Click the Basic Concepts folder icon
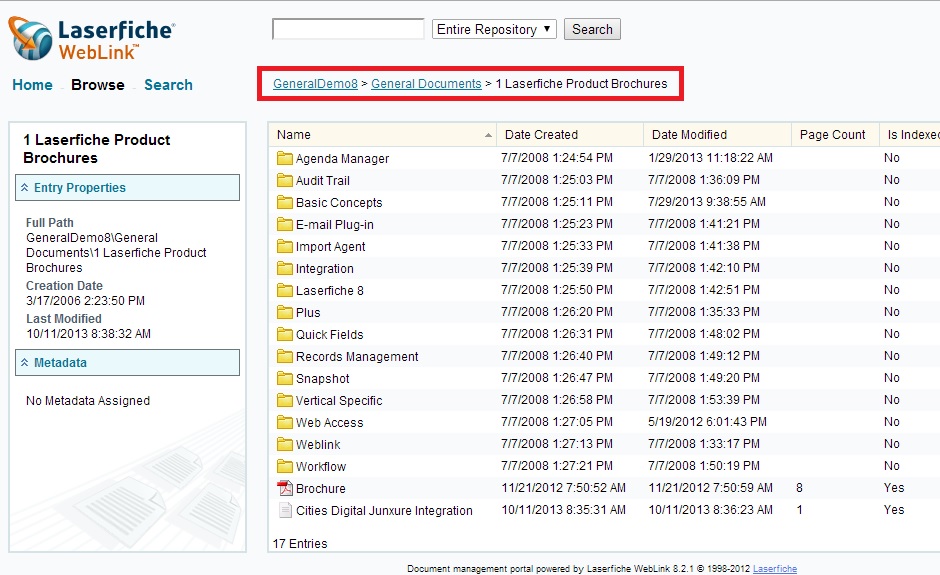This screenshot has width=940, height=575. [x=285, y=202]
